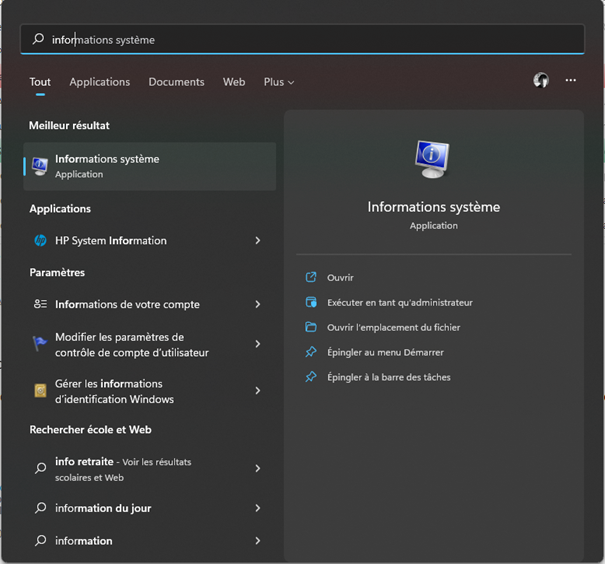The width and height of the screenshot is (605, 564).
Task: Click the HP System Information result text
Action: coord(111,241)
